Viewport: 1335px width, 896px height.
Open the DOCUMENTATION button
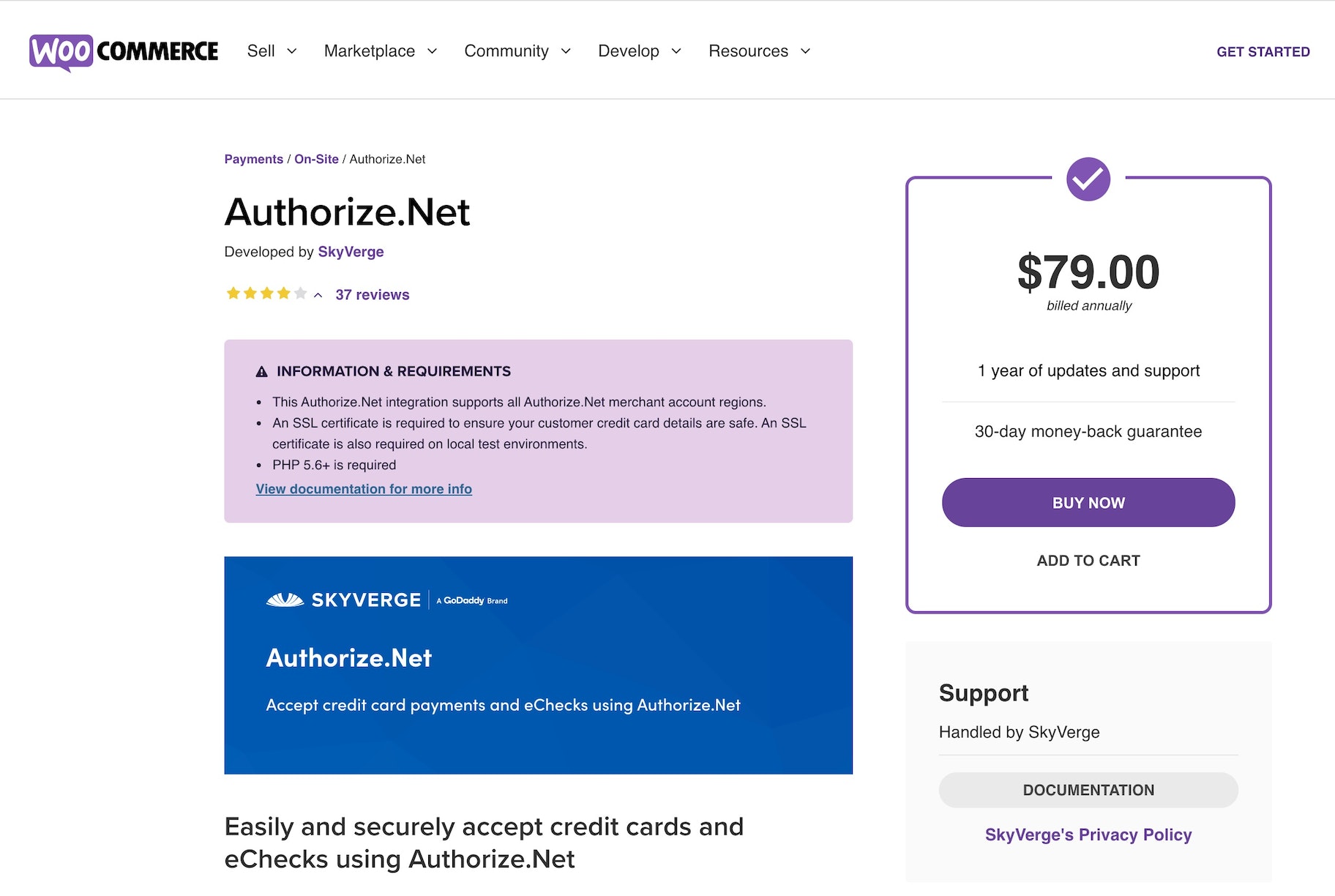(x=1088, y=791)
